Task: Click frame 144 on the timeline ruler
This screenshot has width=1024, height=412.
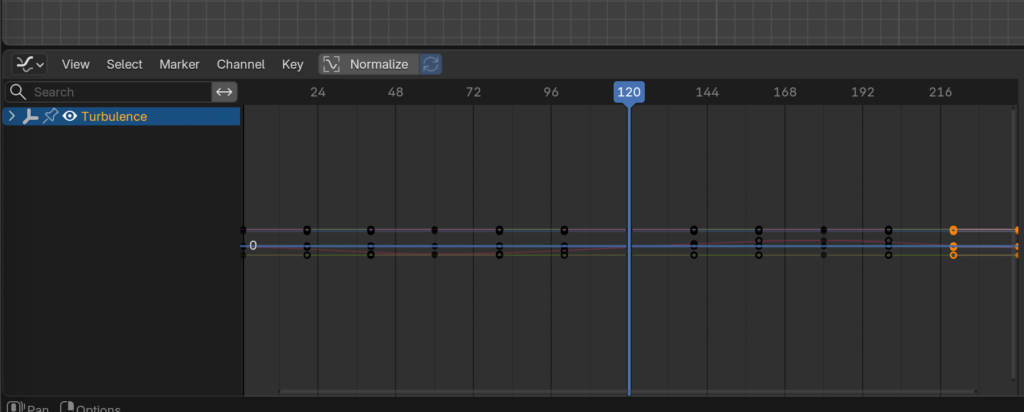Action: coord(706,92)
